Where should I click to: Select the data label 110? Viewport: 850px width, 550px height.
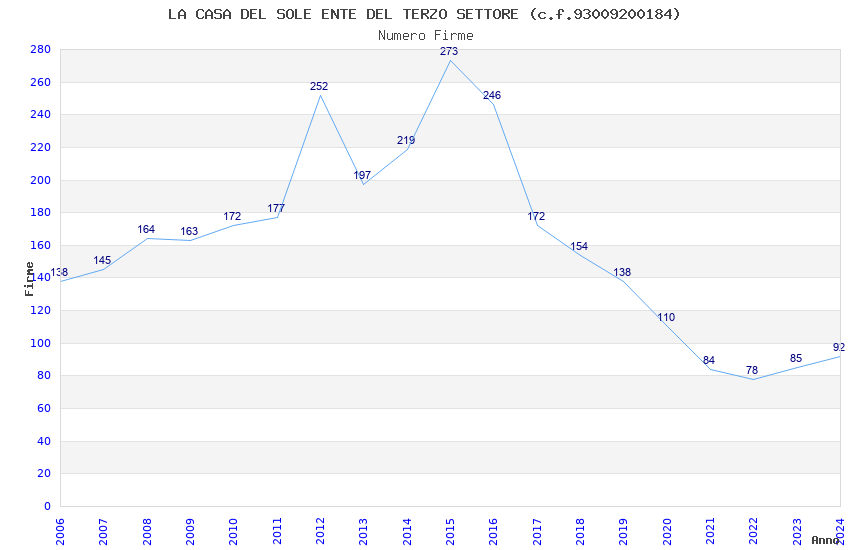[666, 318]
